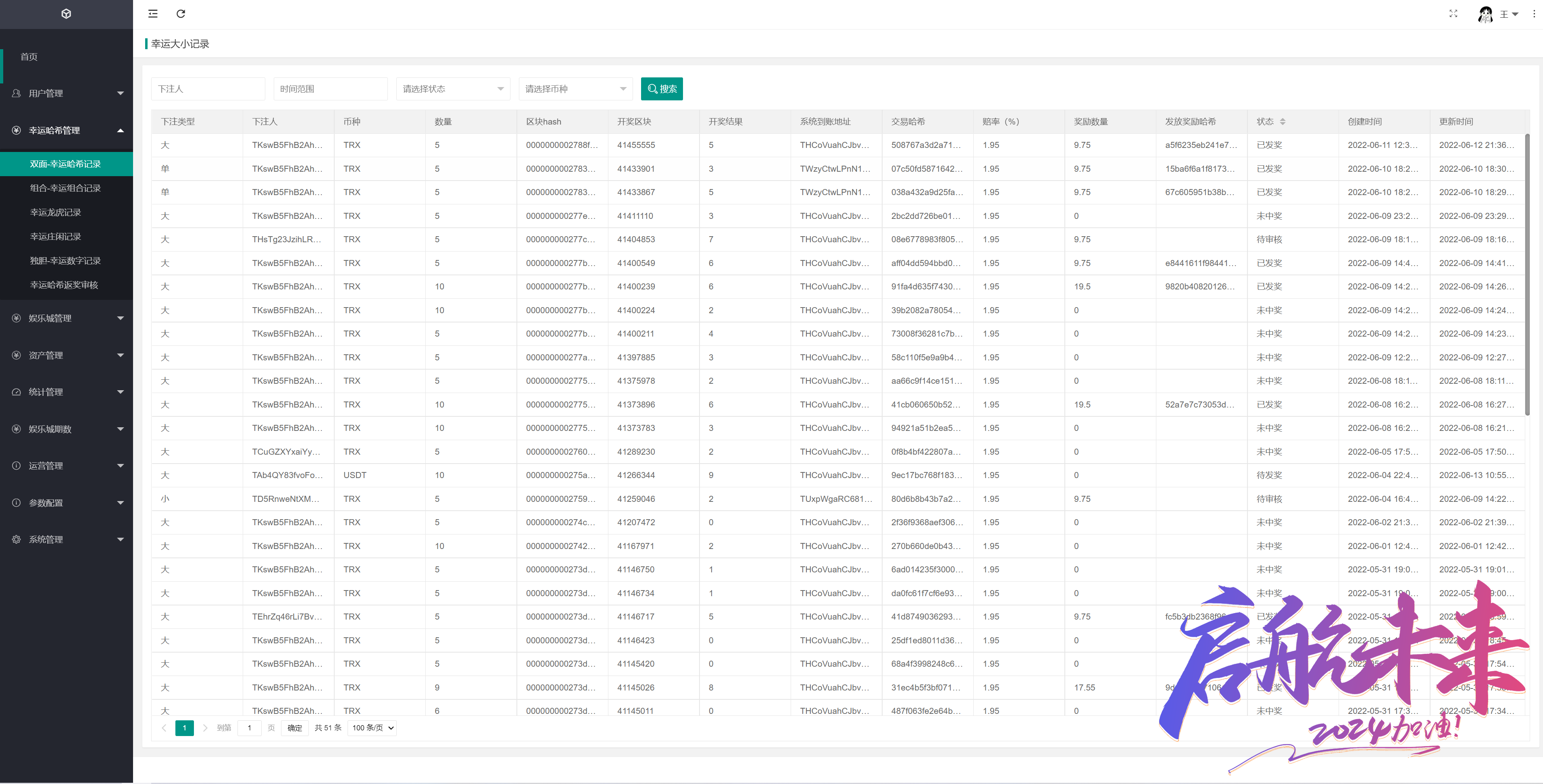
Task: Click the refresh icon in the top bar
Action: pyautogui.click(x=181, y=14)
